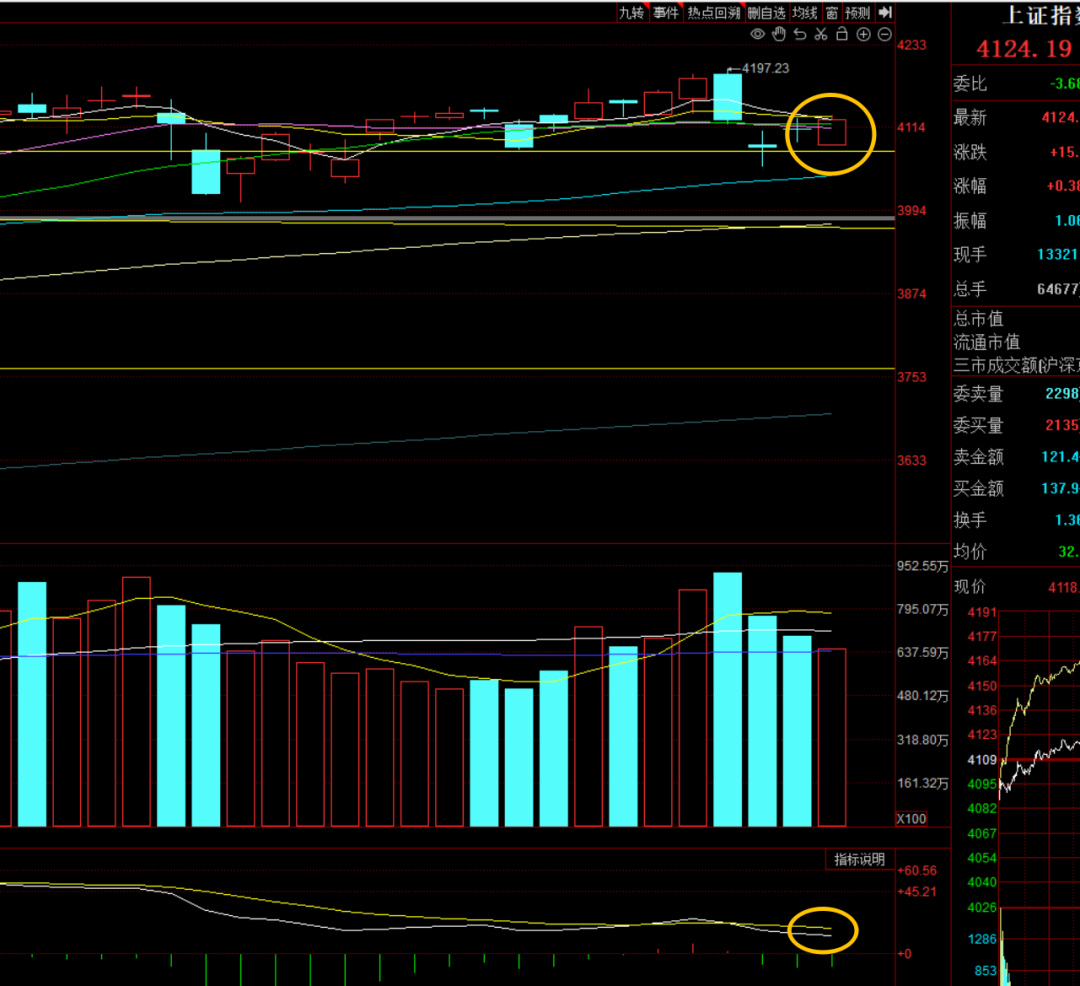This screenshot has width=1080, height=986.
Task: Zoom in with the plus circle icon
Action: click(863, 34)
